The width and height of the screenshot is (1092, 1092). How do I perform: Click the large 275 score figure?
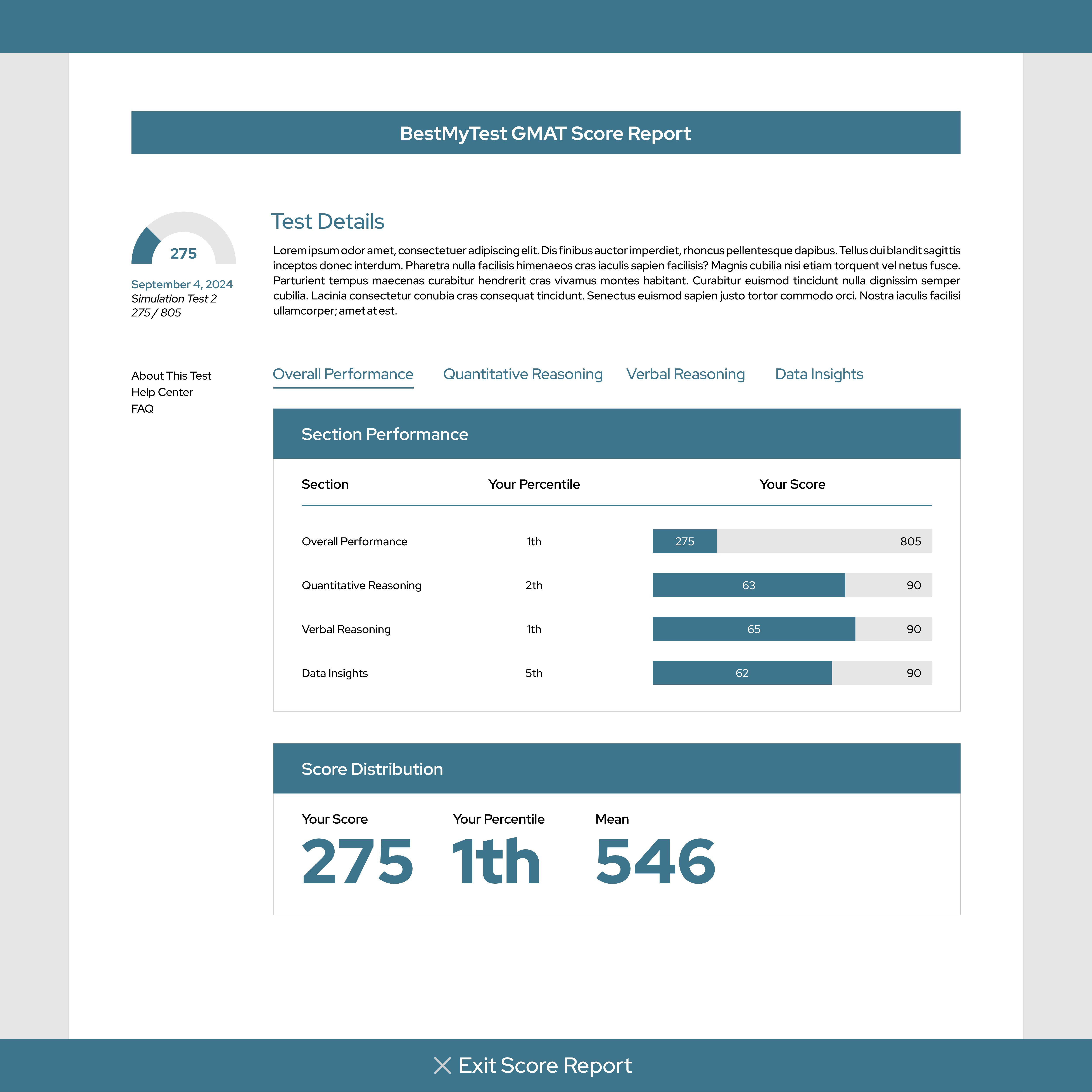358,861
